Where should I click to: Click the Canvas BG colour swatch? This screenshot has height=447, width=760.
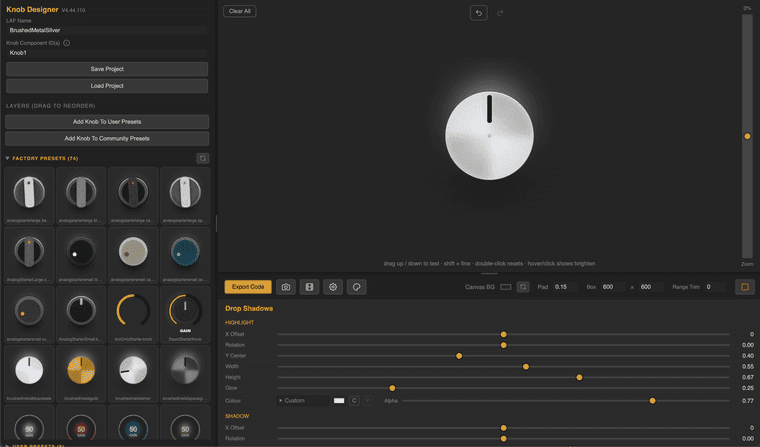click(506, 287)
